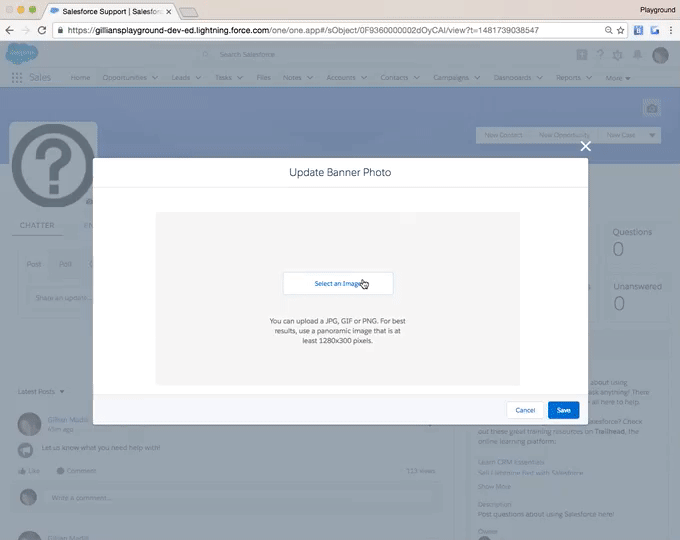680x540 pixels.
Task: Click the user profile avatar in header
Action: point(660,55)
